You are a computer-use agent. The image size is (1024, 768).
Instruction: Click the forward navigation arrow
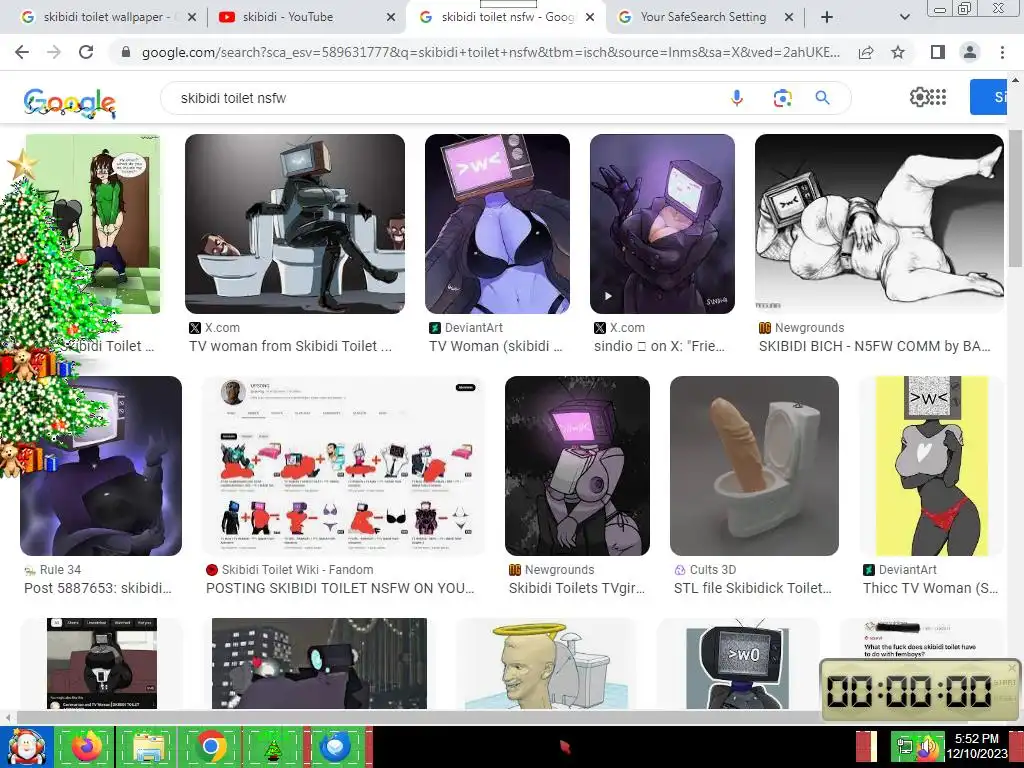(x=54, y=52)
